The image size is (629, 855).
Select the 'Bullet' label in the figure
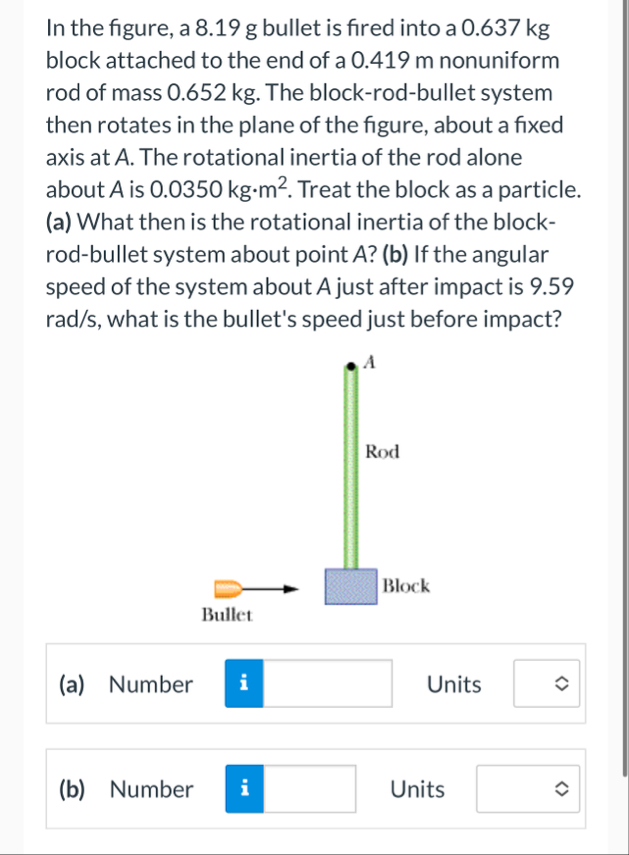click(225, 614)
